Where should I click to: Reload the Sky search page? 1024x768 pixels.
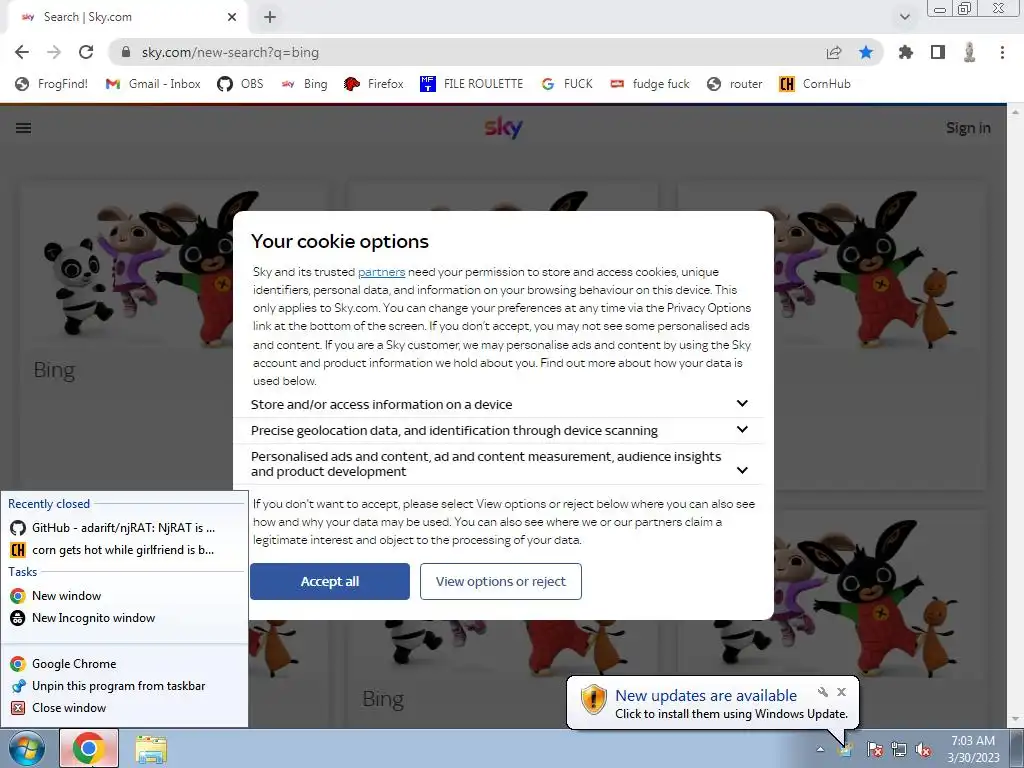tap(86, 52)
